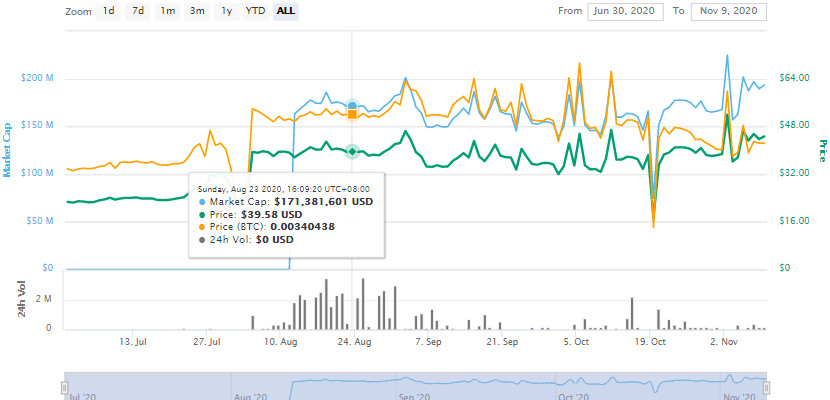830x400 pixels.
Task: Click the orange Price (BTC) square marker
Action: pos(353,114)
